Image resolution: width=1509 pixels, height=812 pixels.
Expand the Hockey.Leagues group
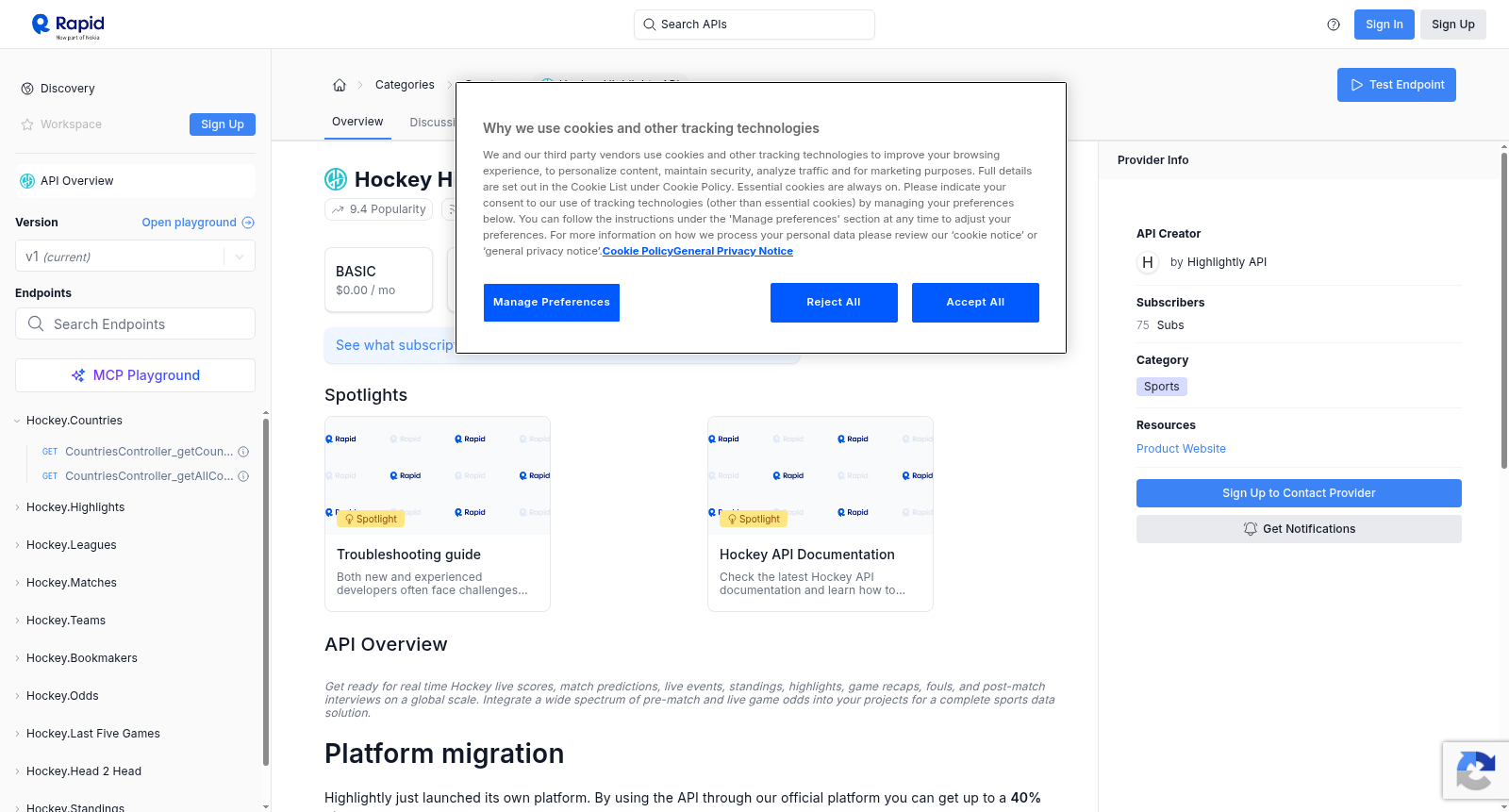(18, 545)
